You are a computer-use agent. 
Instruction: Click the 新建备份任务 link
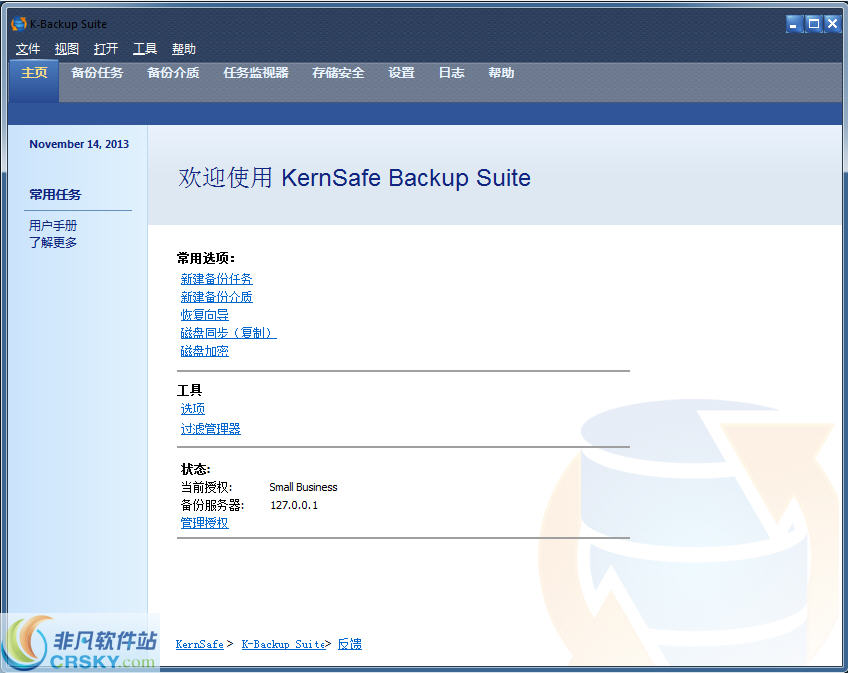(216, 279)
